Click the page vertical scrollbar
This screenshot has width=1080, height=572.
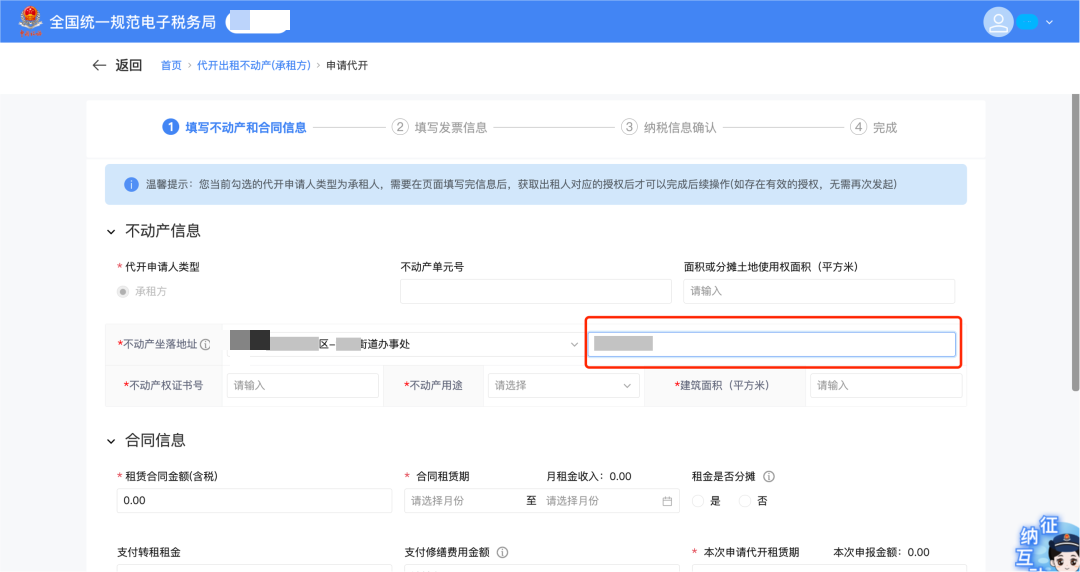1075,243
